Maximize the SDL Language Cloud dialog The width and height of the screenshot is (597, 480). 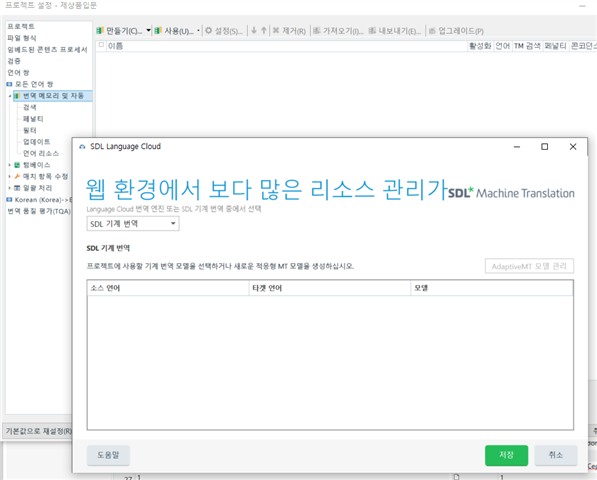click(545, 147)
